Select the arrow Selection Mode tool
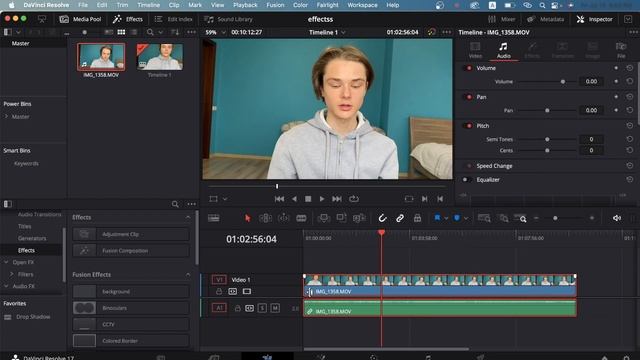This screenshot has height=360, width=640. point(247,218)
